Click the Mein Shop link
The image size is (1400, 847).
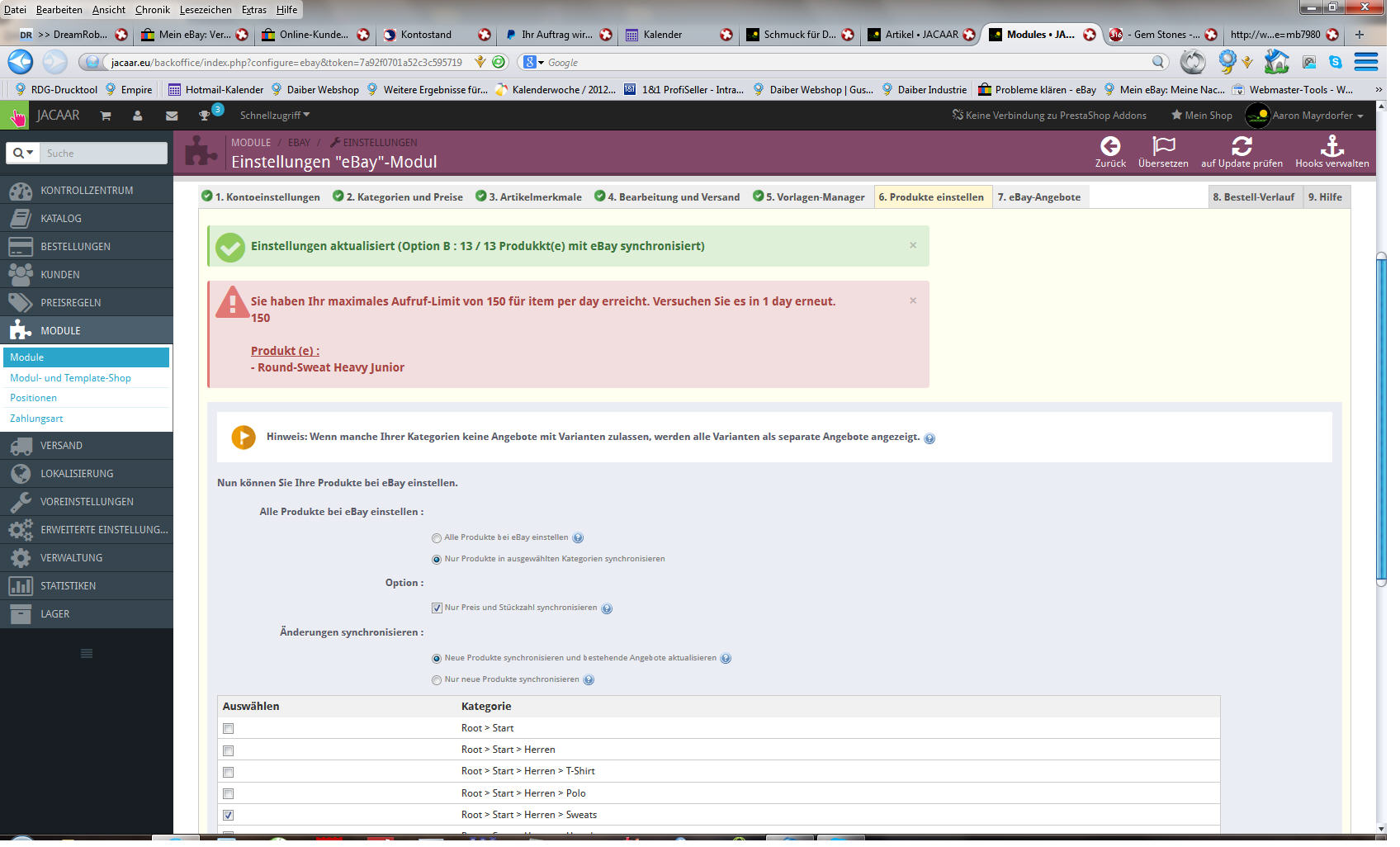pyautogui.click(x=1201, y=116)
